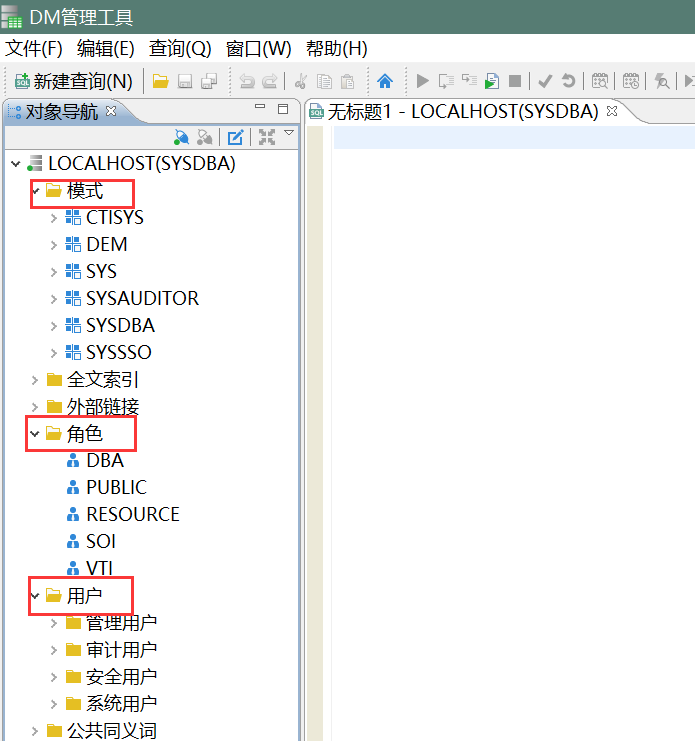Click the execution plan icon with clock
This screenshot has width=695, height=741.
pos(631,81)
